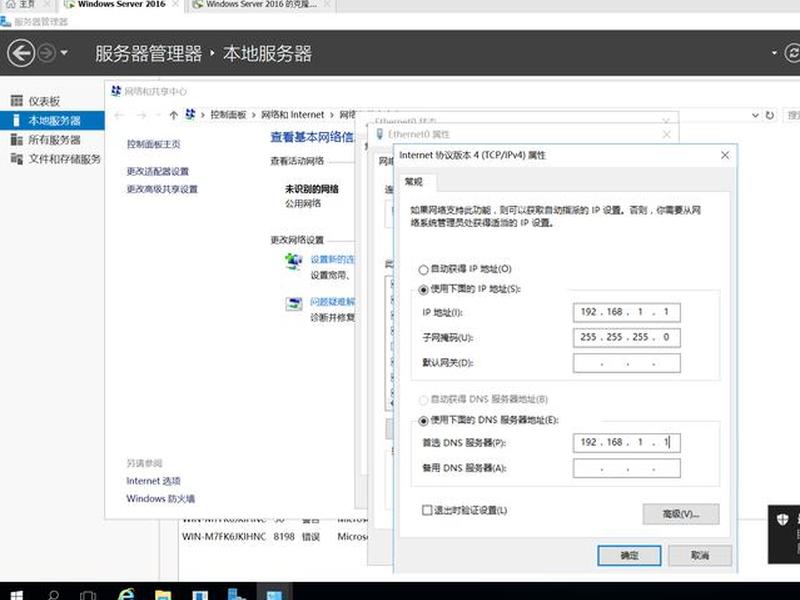Viewport: 800px width, 600px height.
Task: Switch to the Windows Server 2016 的克隆 tab
Action: click(261, 5)
